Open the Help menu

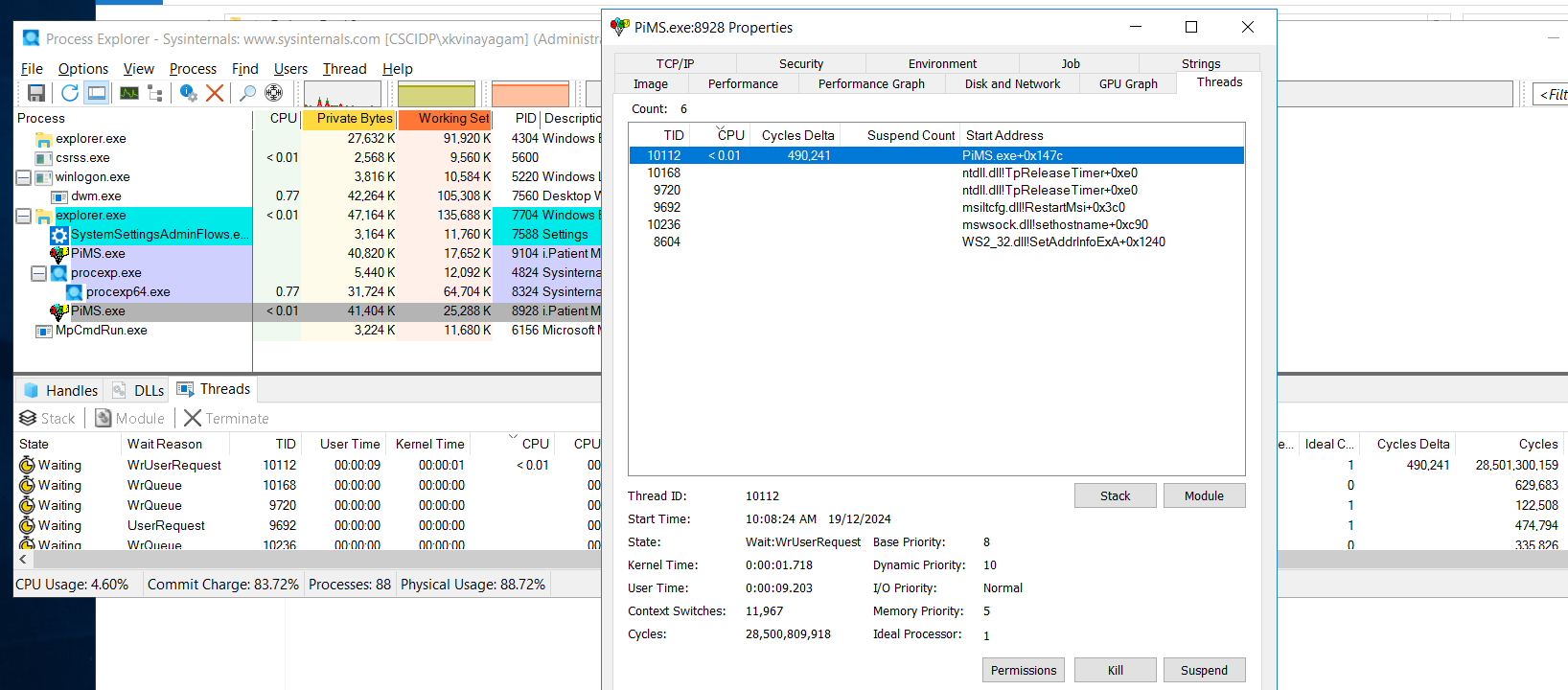coord(397,69)
